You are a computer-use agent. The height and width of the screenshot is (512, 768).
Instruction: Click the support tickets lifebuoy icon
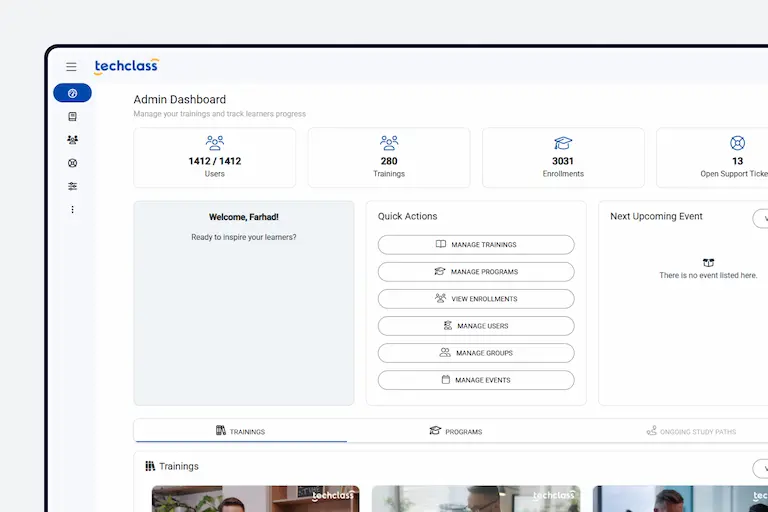(x=737, y=143)
